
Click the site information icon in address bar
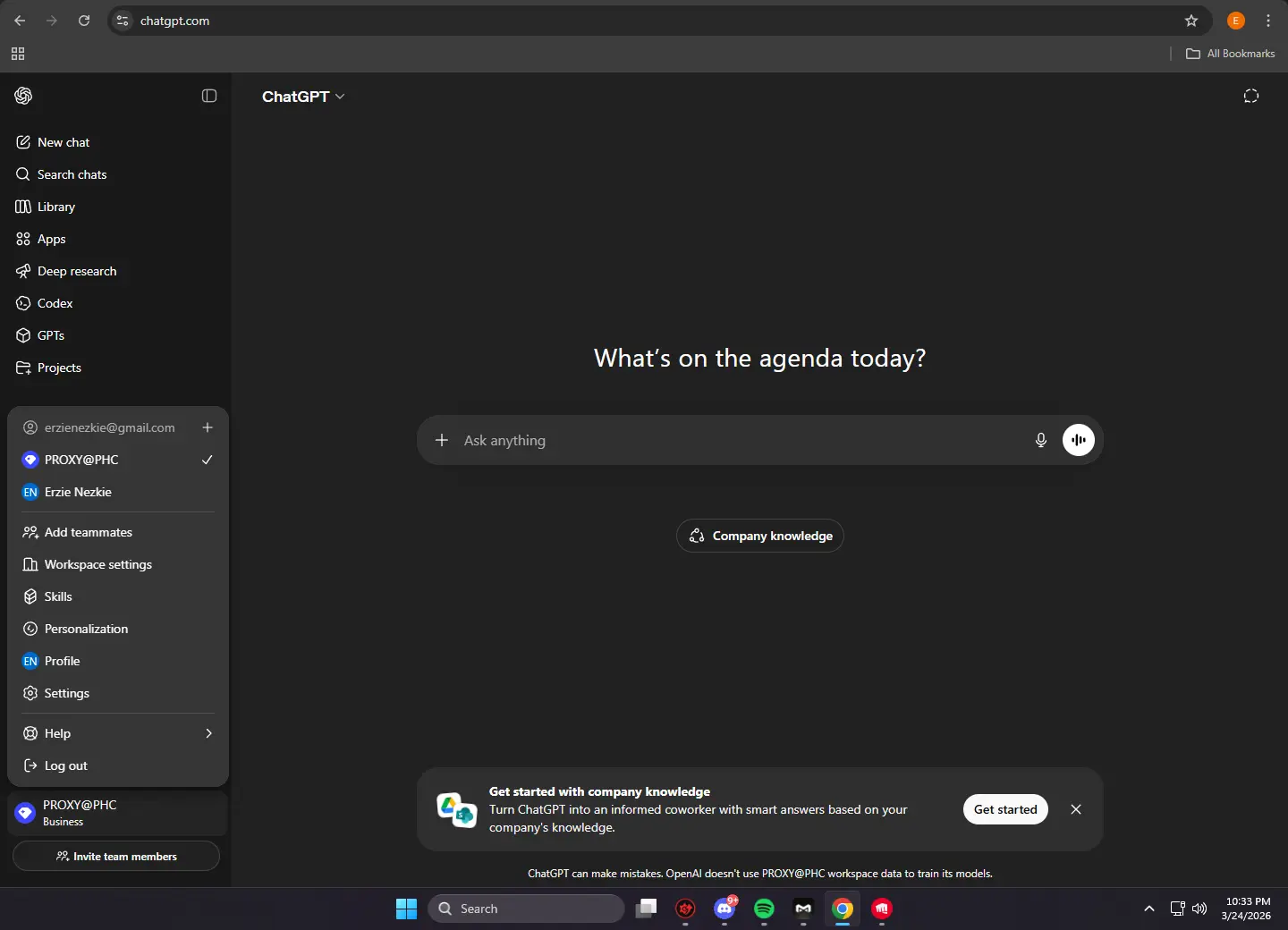tap(123, 21)
